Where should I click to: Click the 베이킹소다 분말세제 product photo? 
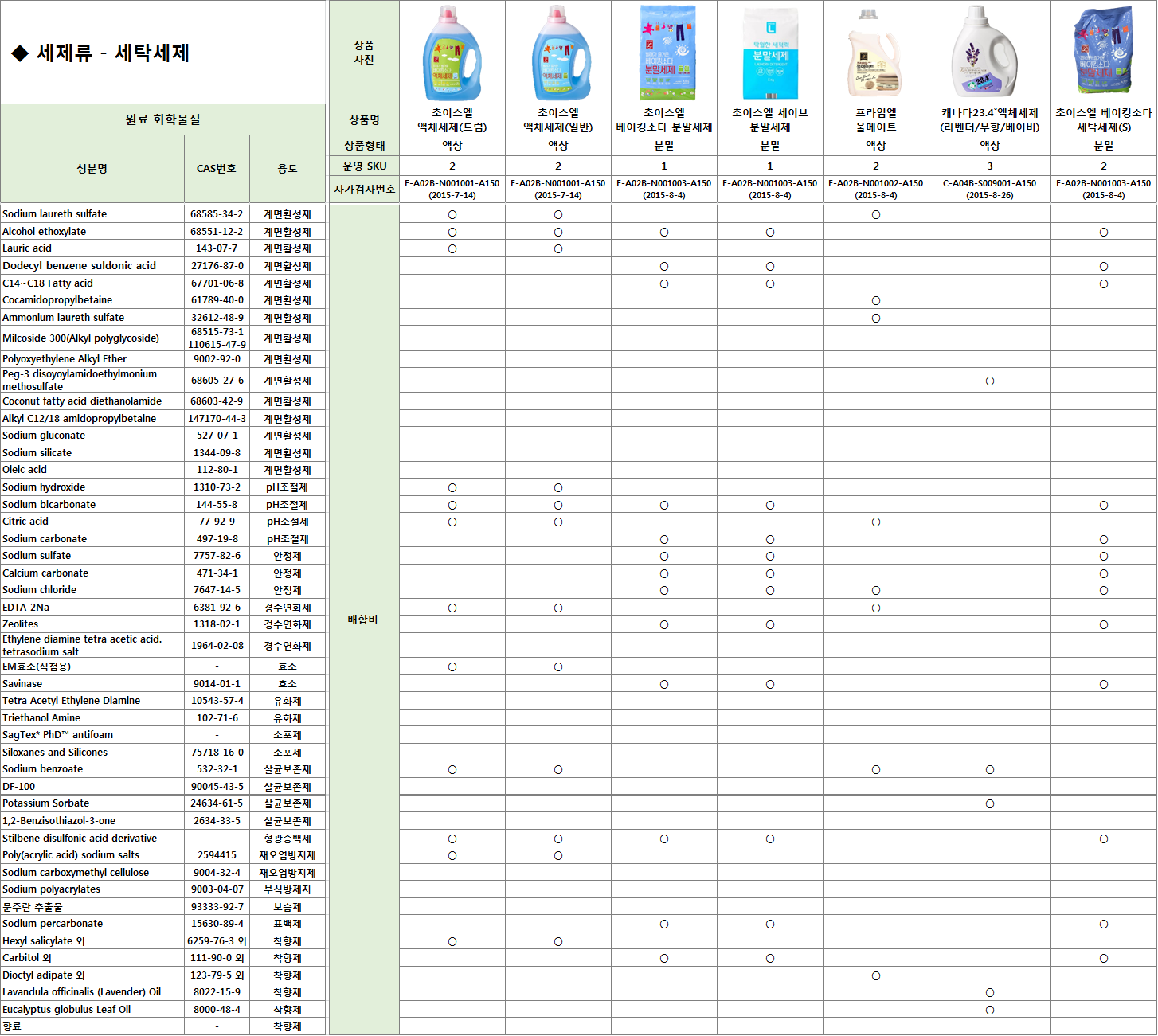667,52
